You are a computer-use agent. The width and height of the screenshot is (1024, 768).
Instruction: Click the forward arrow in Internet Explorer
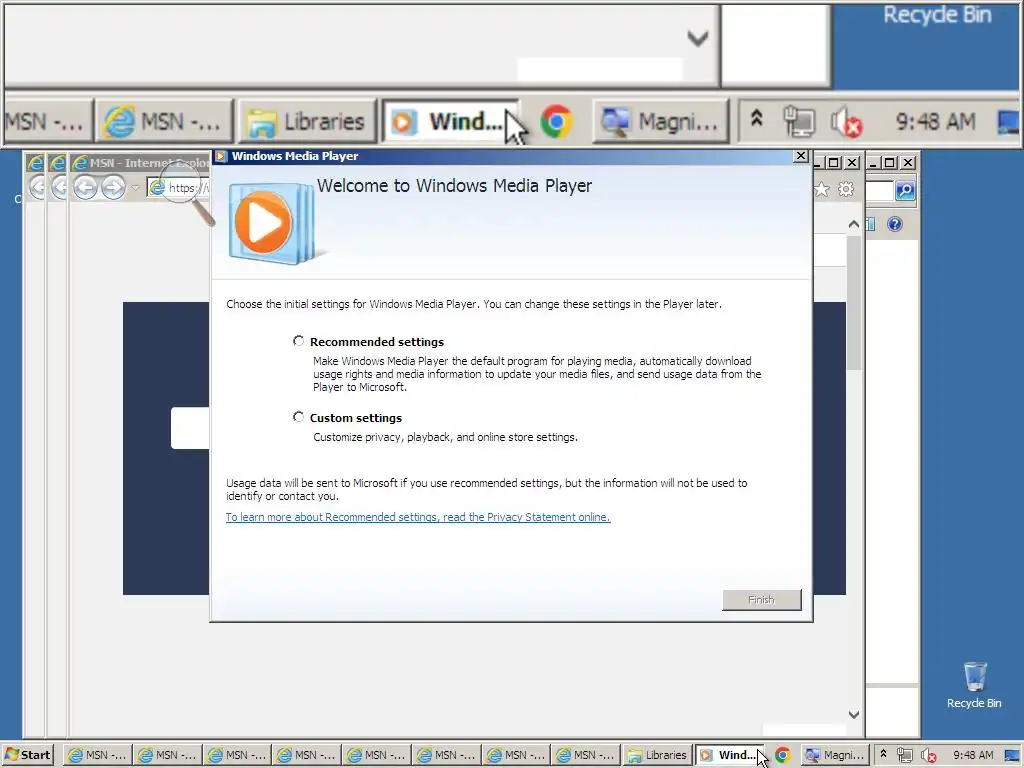pyautogui.click(x=114, y=188)
